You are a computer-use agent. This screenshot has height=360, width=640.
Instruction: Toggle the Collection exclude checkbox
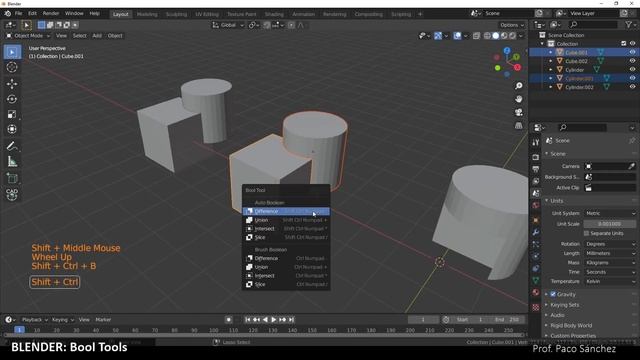click(x=623, y=44)
